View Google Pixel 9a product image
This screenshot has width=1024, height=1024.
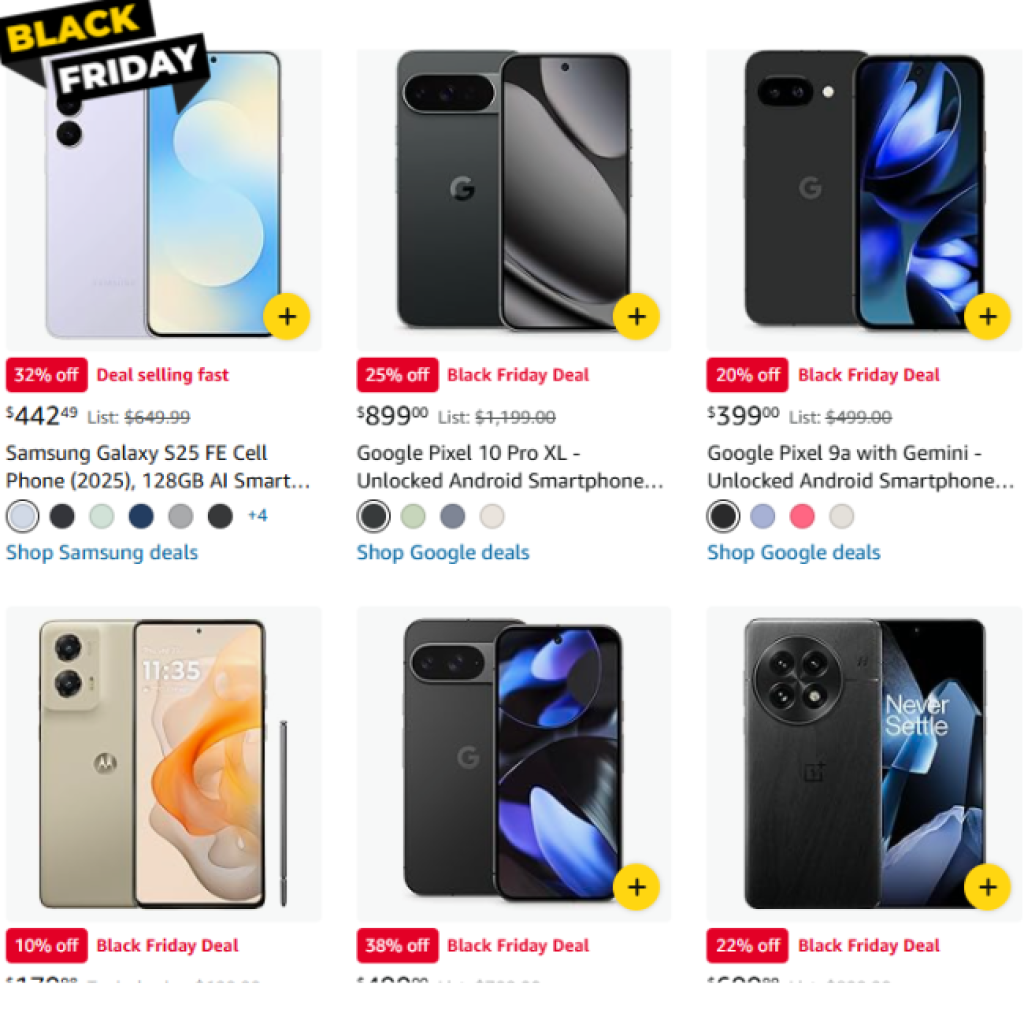point(864,200)
